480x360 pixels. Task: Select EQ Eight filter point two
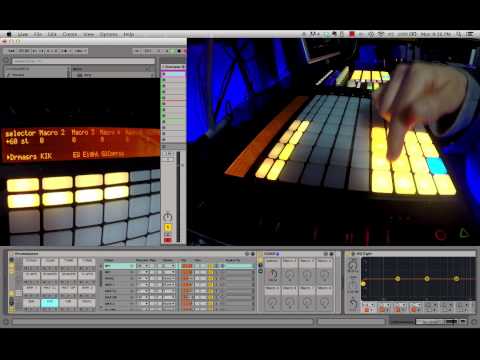(x=397, y=278)
